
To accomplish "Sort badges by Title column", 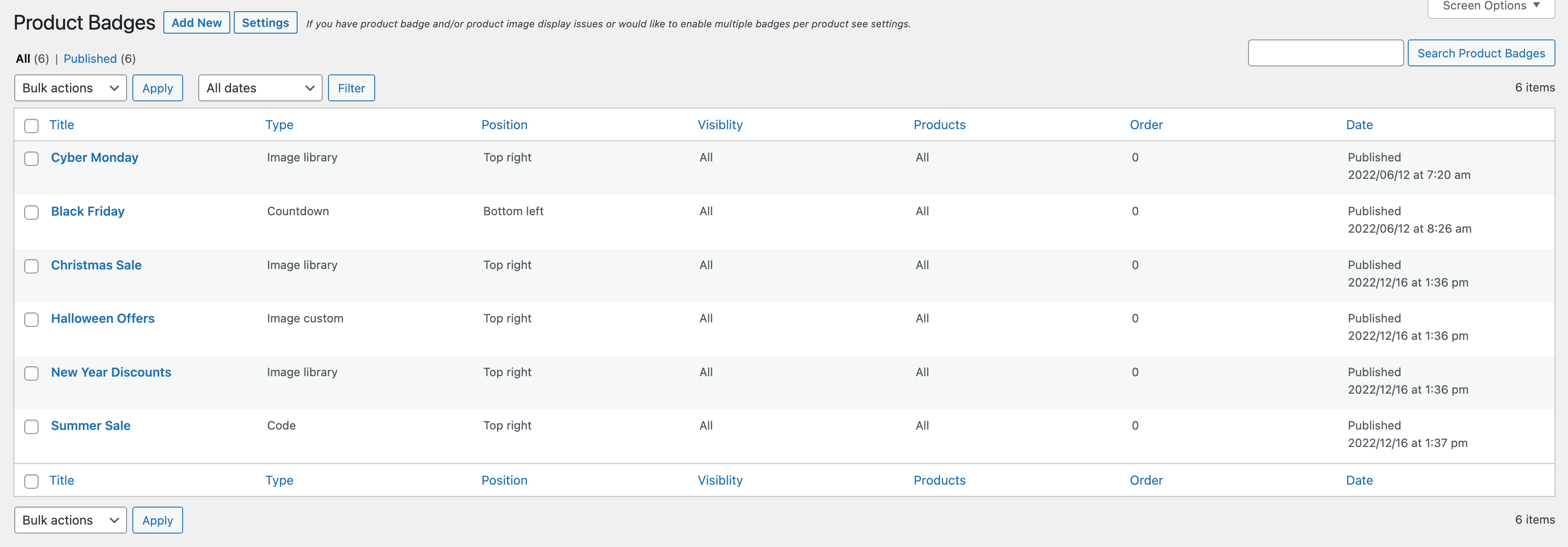I will (x=61, y=125).
